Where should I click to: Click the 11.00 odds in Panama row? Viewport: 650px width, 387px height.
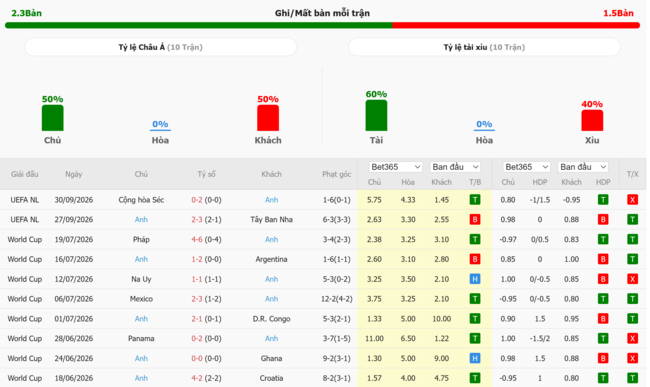(374, 339)
